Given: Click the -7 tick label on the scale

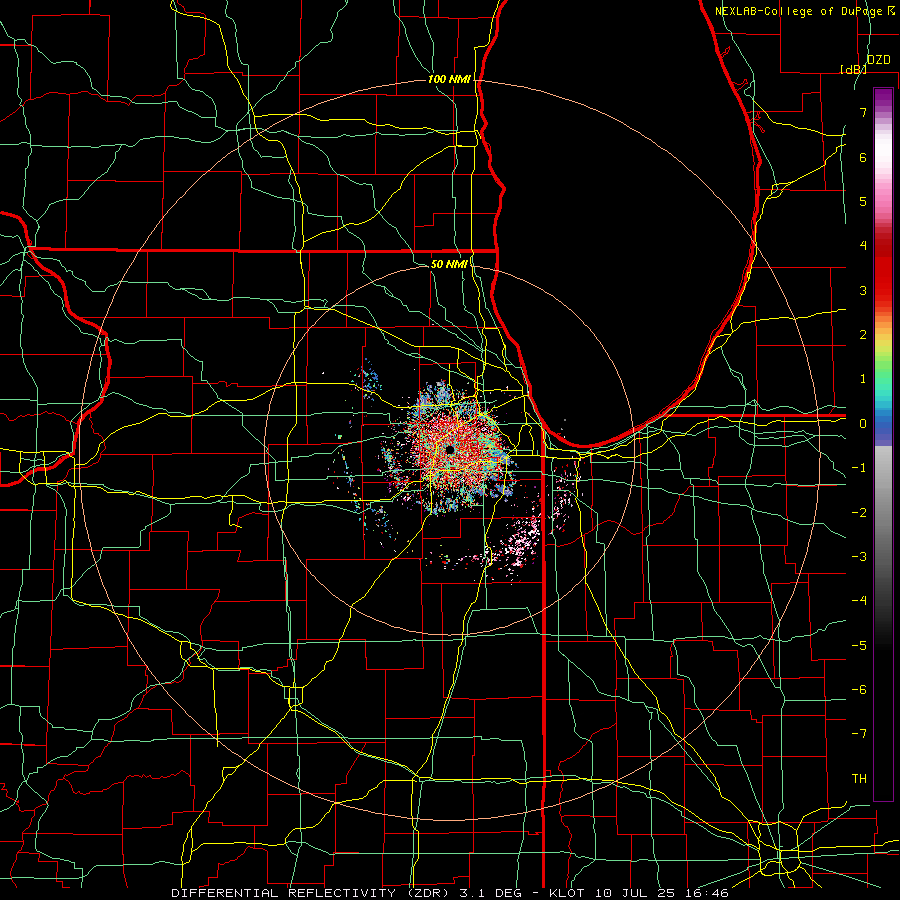Looking at the screenshot, I should point(859,734).
